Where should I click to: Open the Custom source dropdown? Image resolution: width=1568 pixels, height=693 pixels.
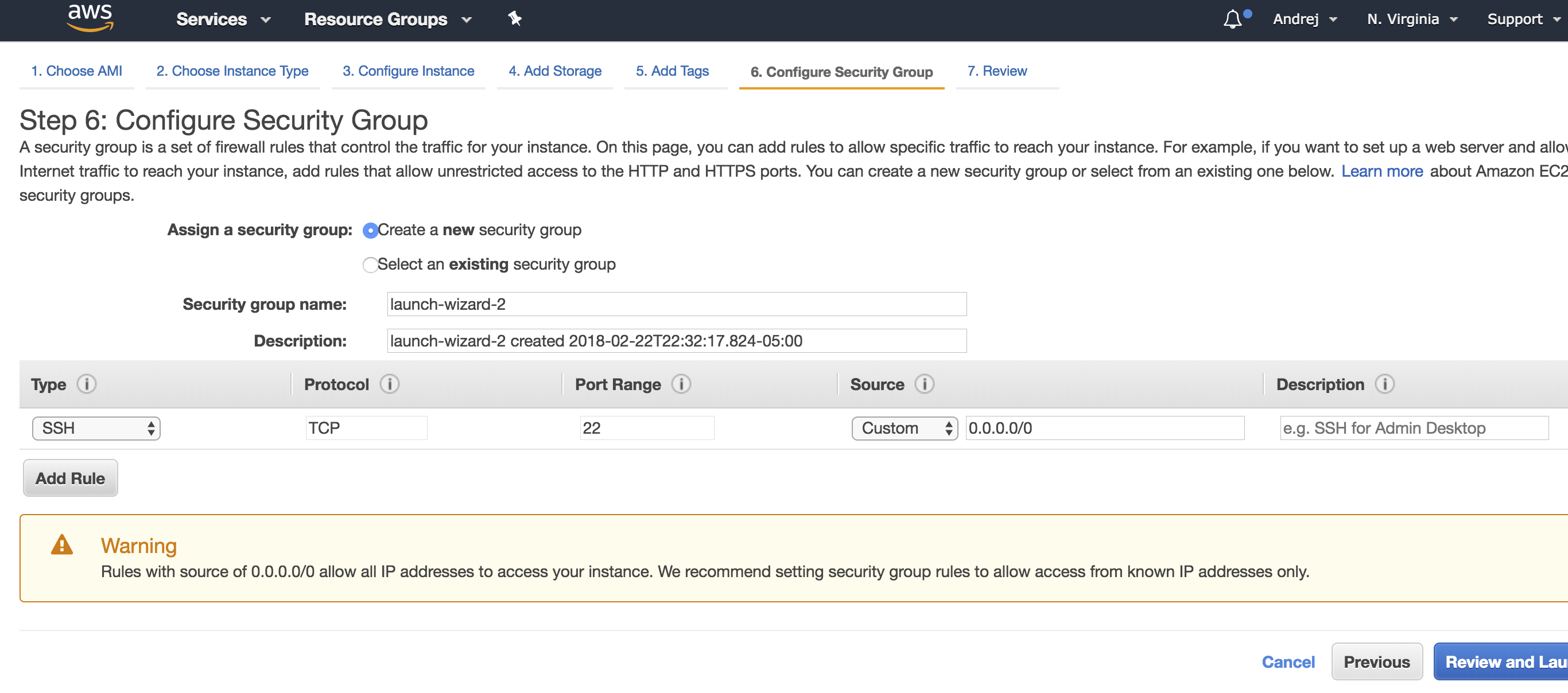pos(905,429)
